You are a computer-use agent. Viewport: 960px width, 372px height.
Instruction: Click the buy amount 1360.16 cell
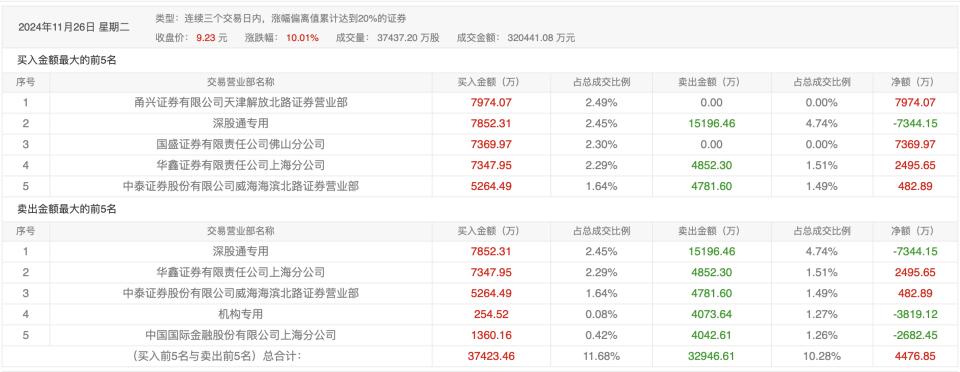[x=491, y=335]
